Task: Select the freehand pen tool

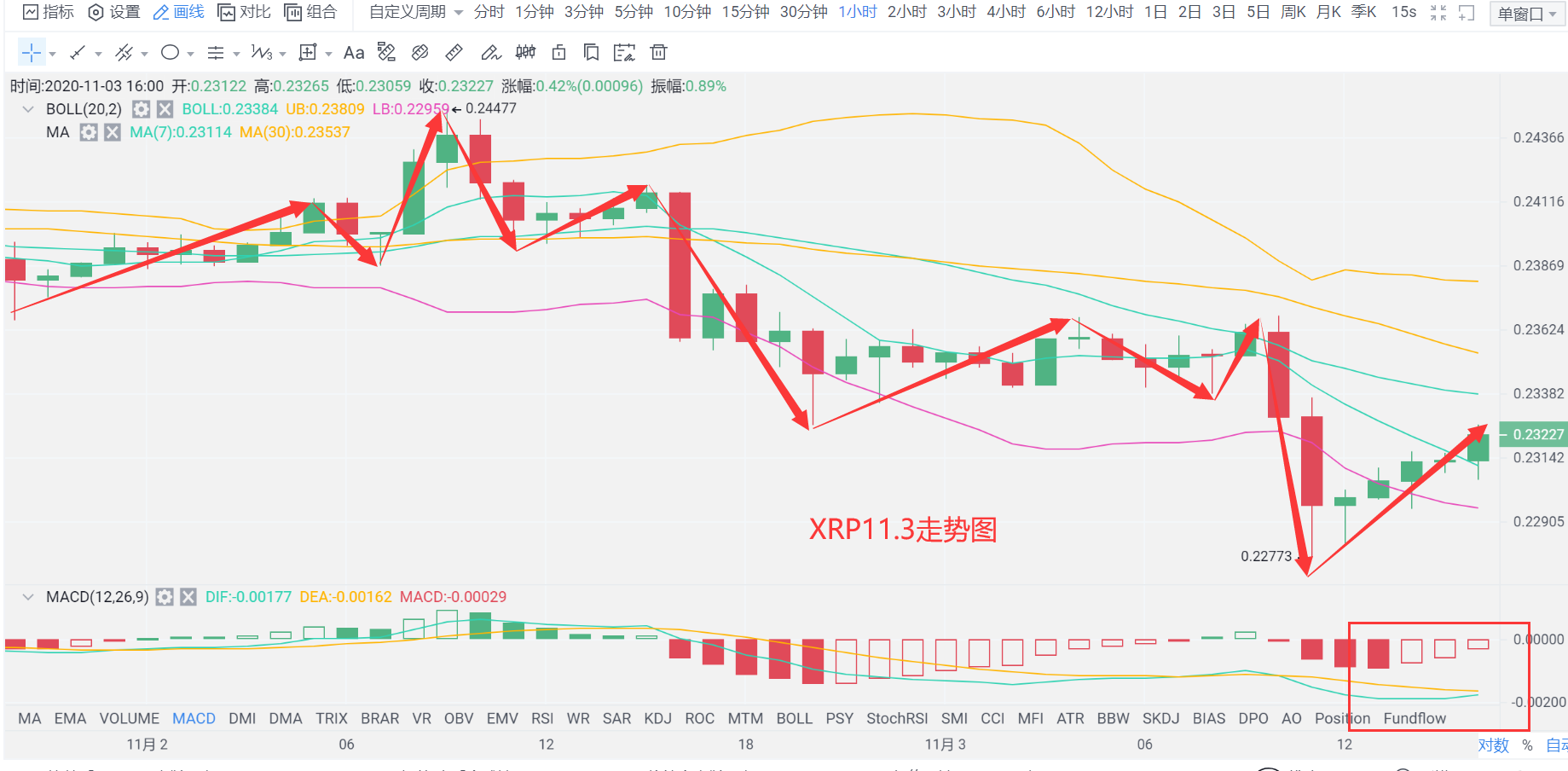Action: [x=490, y=53]
